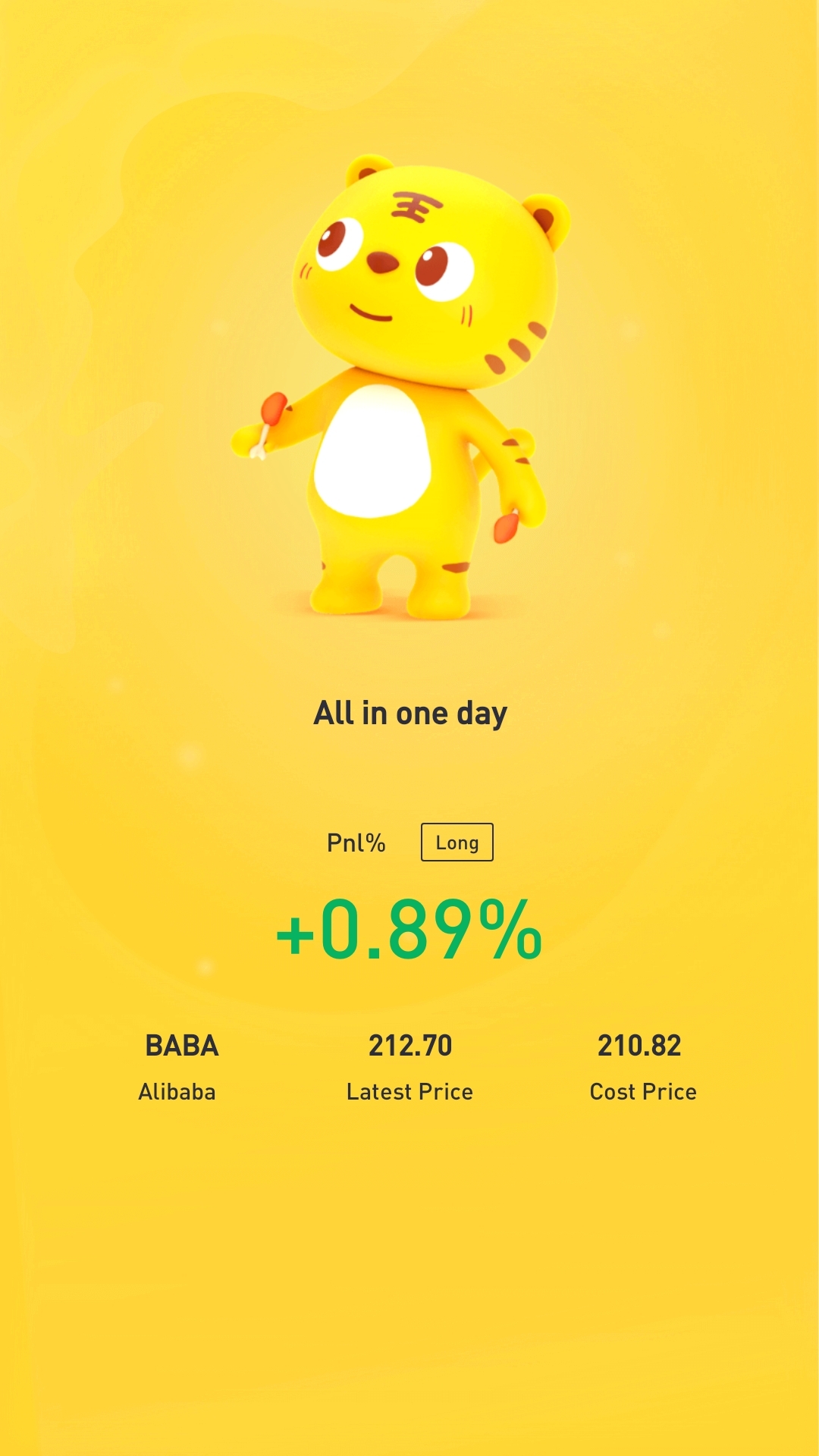819x1456 pixels.
Task: Tap the tiger mascot's white belly
Action: [372, 450]
